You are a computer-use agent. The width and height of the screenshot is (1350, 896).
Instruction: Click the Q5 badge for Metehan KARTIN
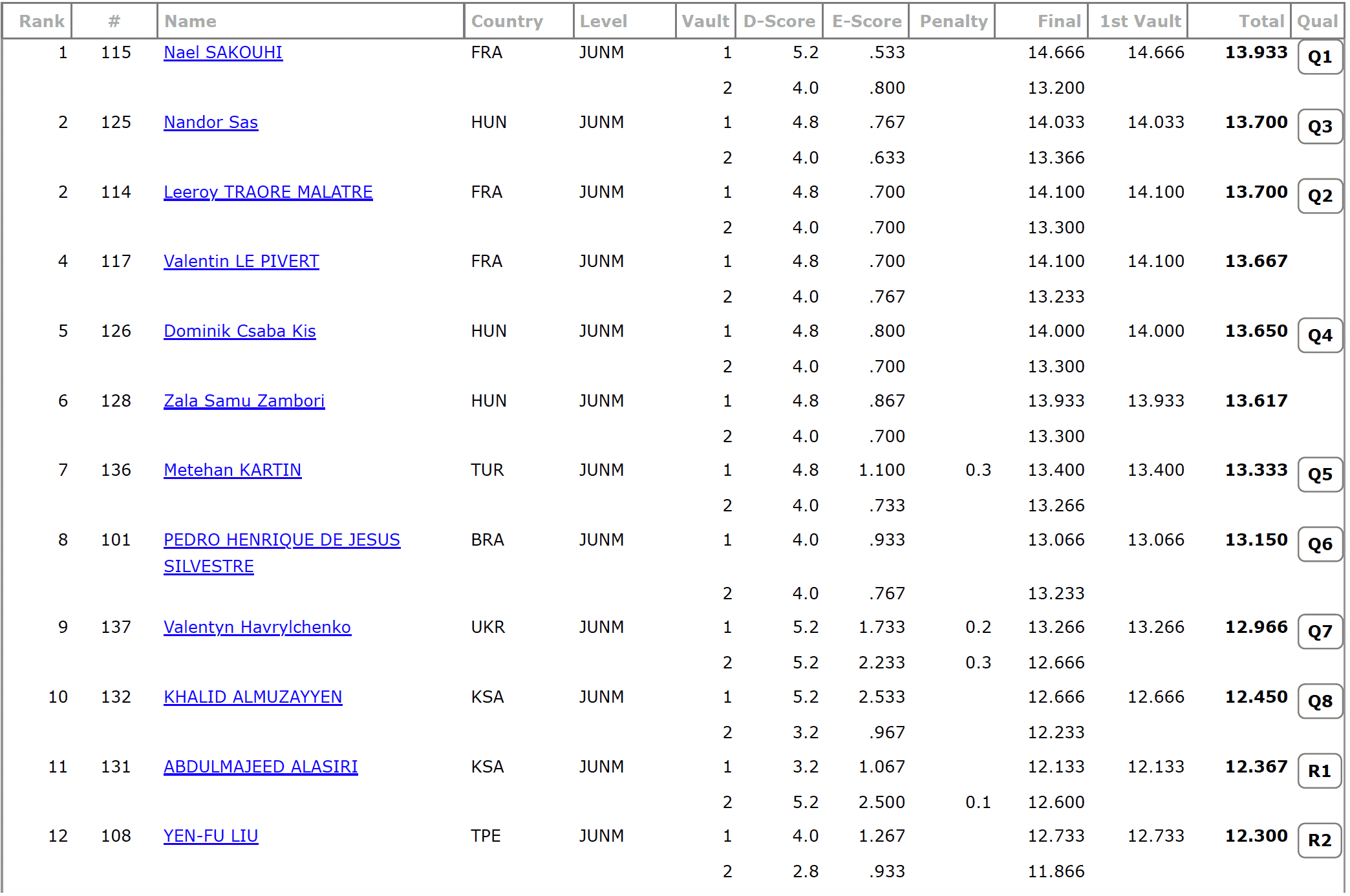click(1319, 475)
